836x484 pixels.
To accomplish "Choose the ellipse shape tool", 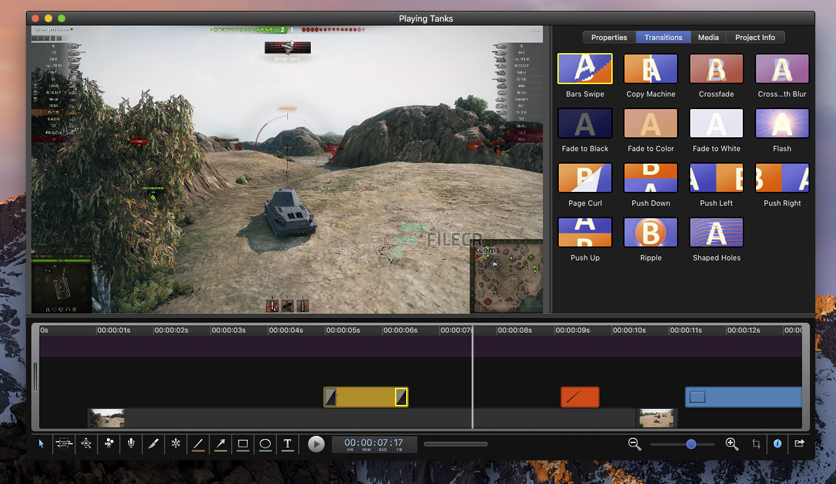I will pyautogui.click(x=265, y=444).
